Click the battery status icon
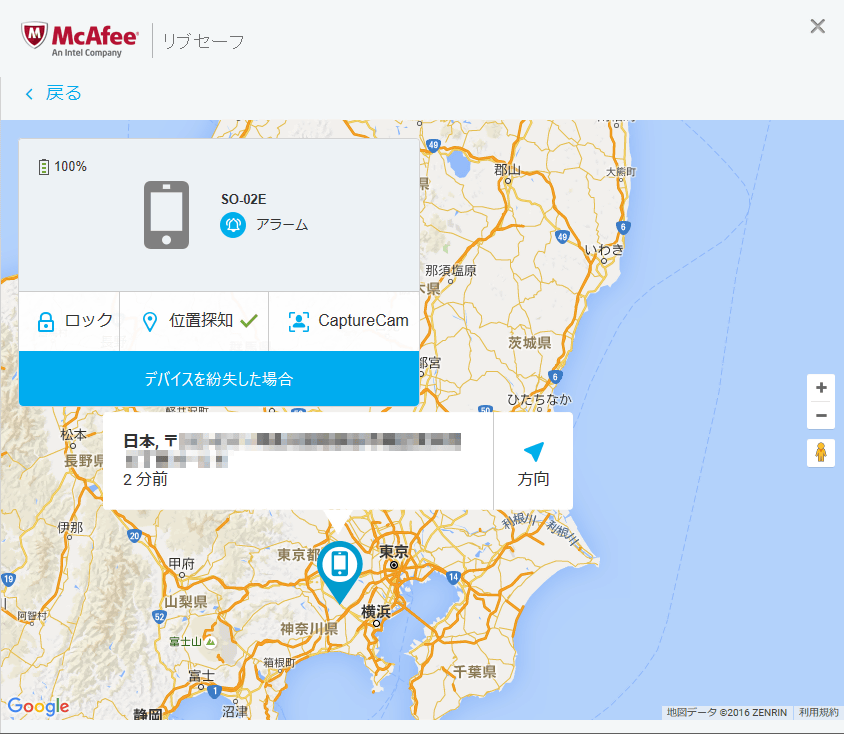 [44, 167]
